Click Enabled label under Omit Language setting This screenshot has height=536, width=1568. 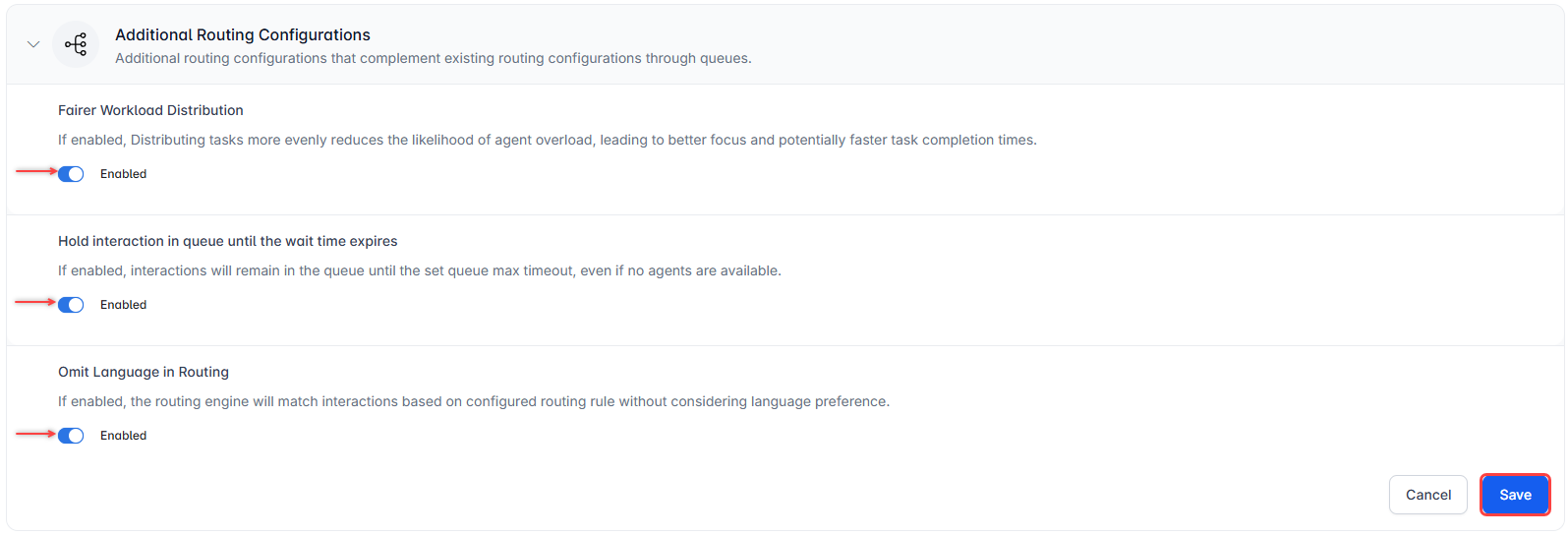pyautogui.click(x=123, y=436)
